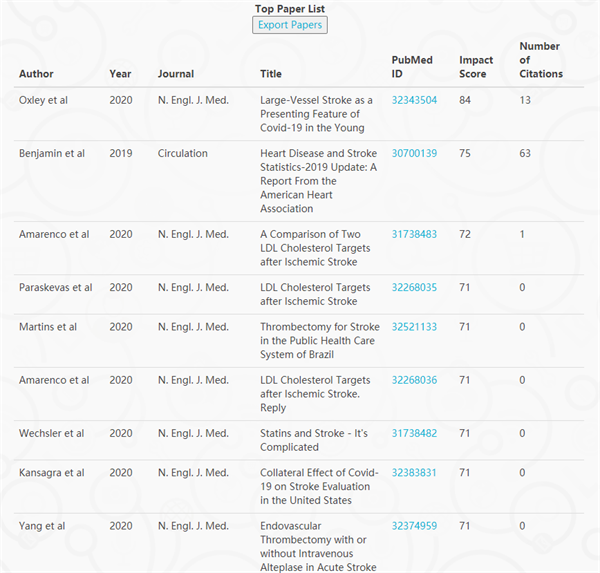Select the Heart Disease and Stroke Statistics title
This screenshot has width=600, height=573.
coord(318,181)
